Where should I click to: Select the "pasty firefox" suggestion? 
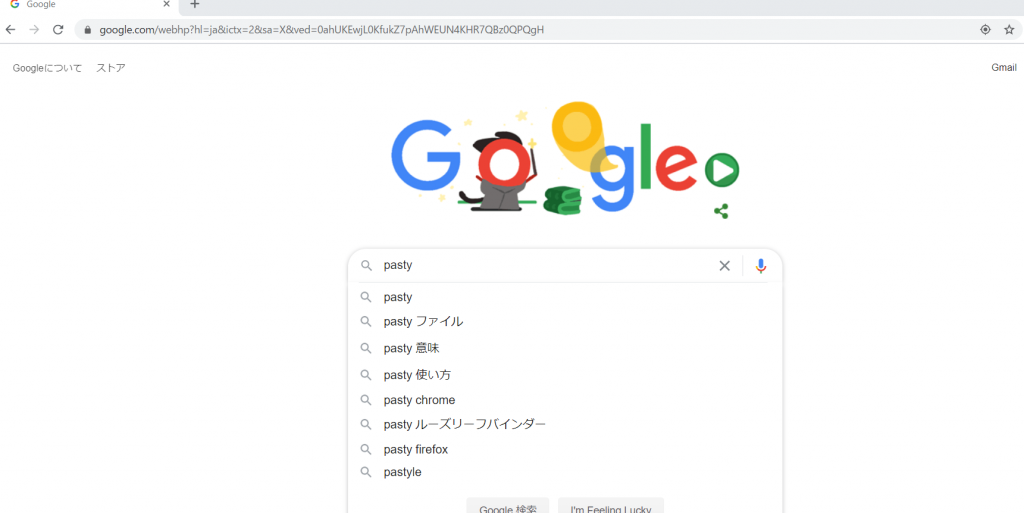[x=416, y=450]
